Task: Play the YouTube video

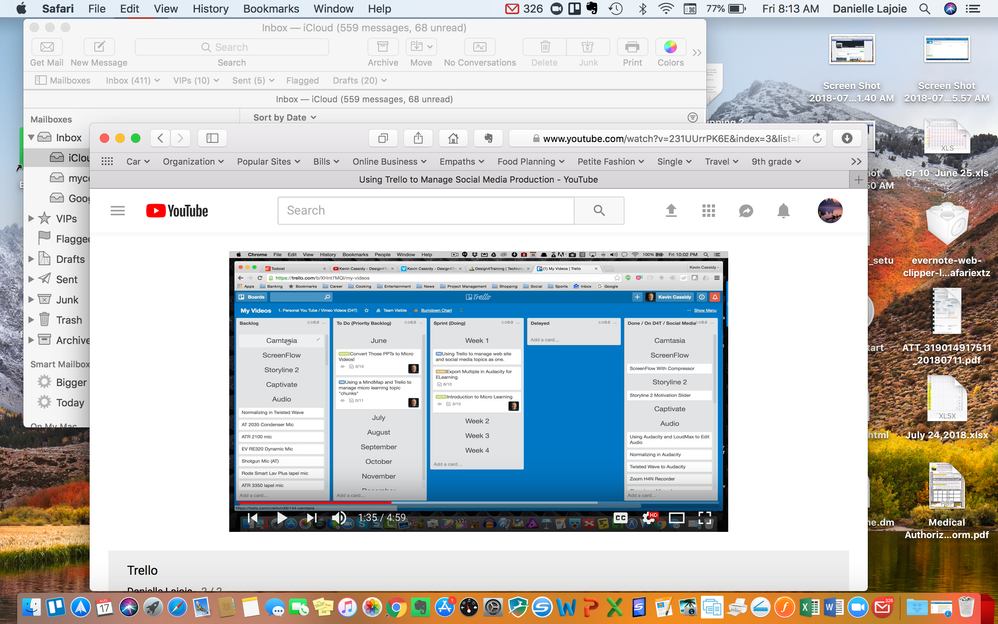Action: tap(281, 518)
